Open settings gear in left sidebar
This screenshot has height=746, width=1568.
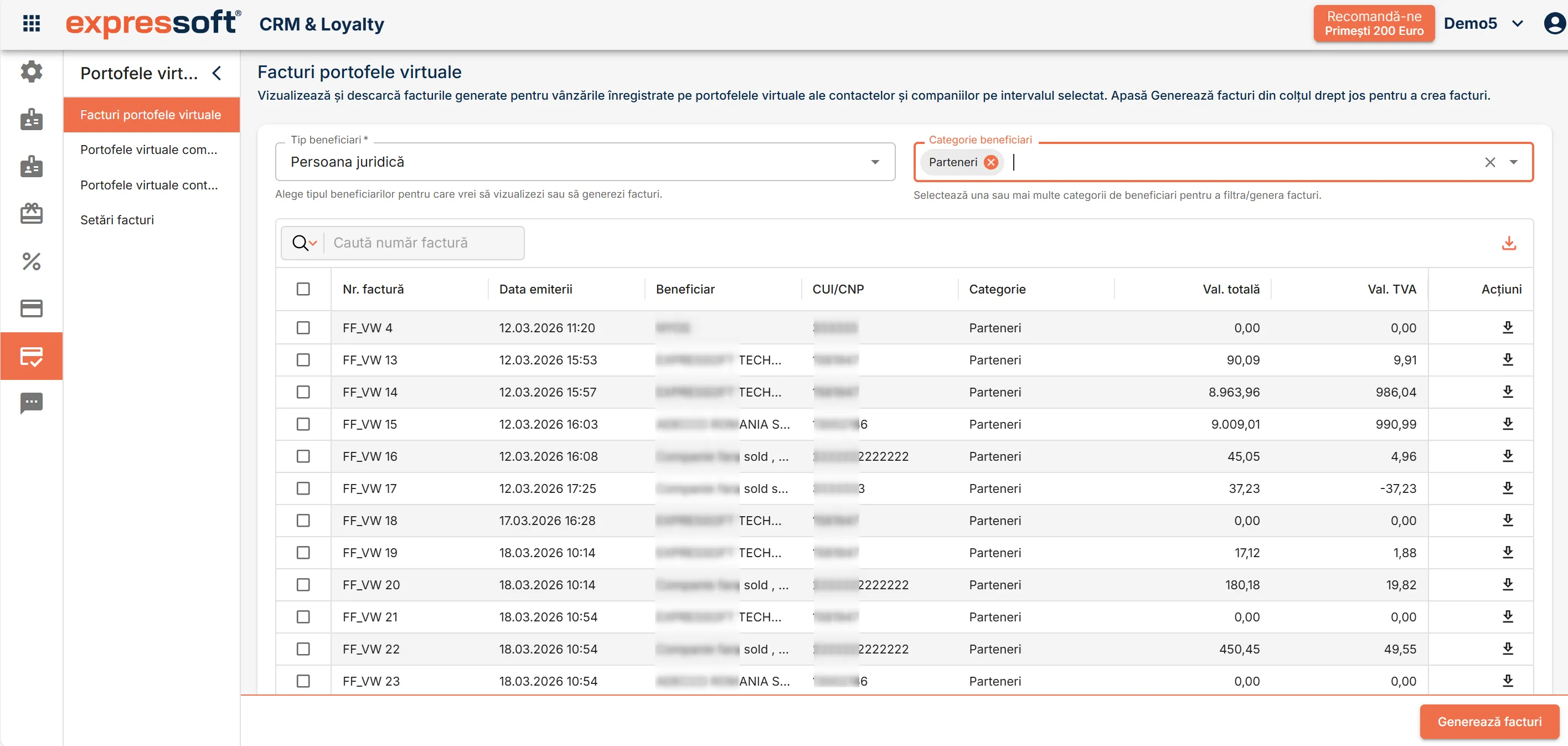click(31, 71)
